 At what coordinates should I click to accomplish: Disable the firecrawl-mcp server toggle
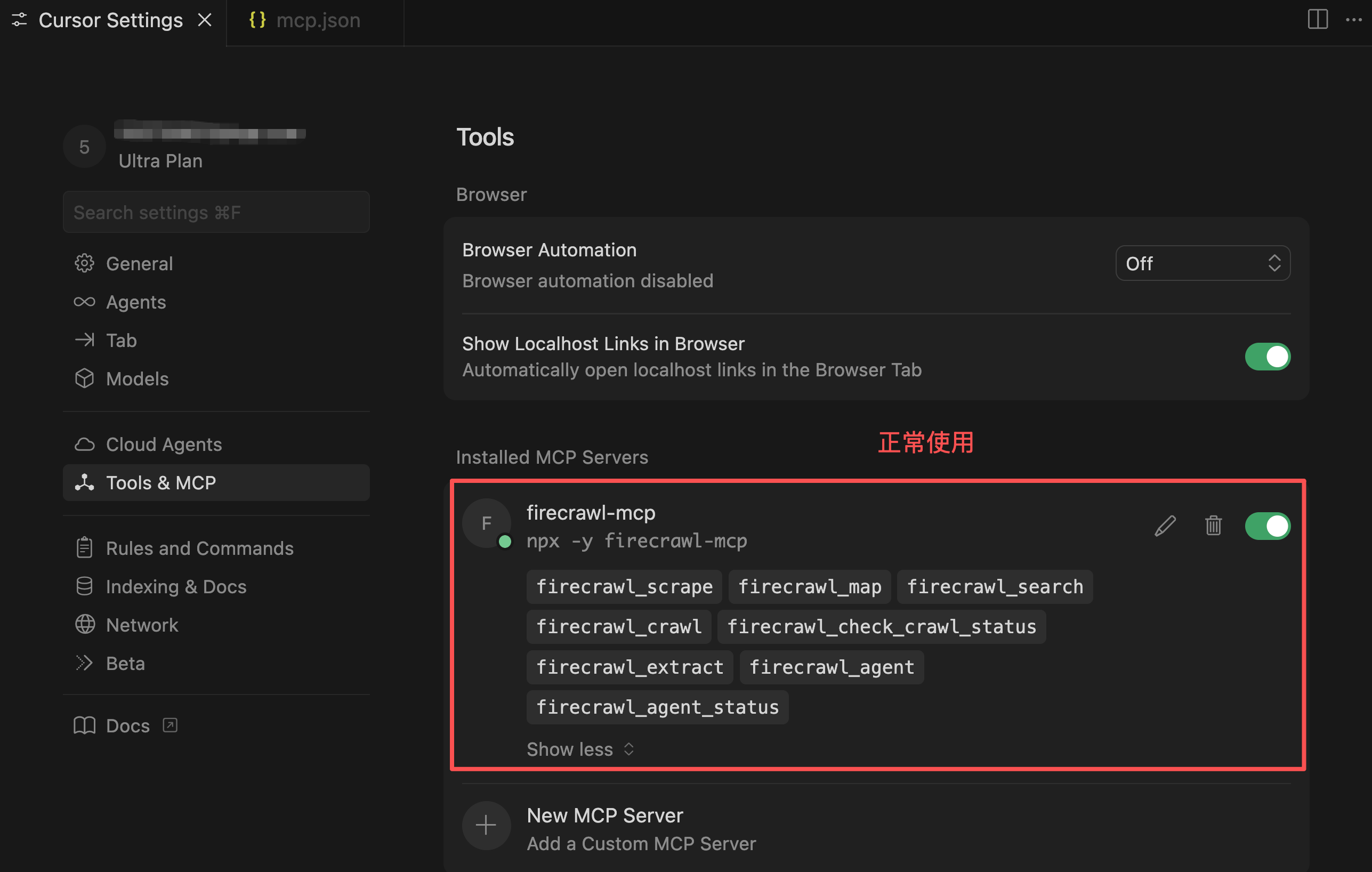coord(1267,526)
